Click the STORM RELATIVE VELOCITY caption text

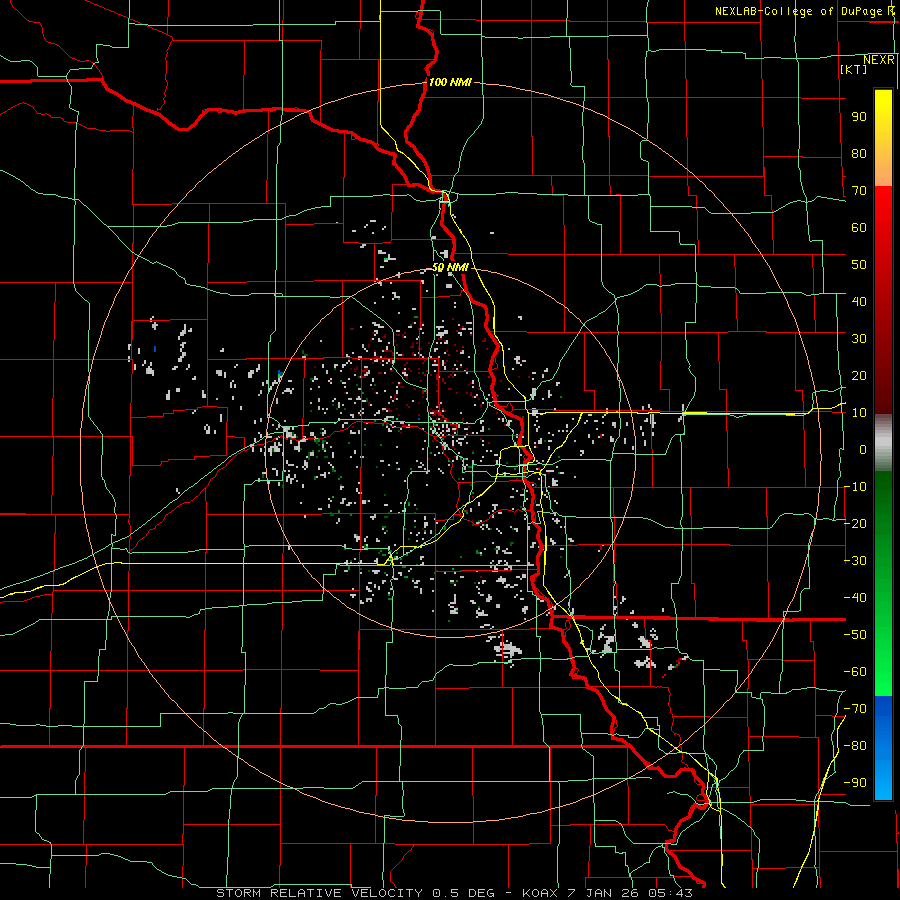pos(319,893)
